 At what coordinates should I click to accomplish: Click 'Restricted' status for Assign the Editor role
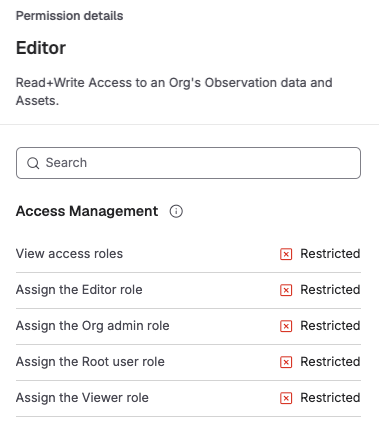(330, 290)
